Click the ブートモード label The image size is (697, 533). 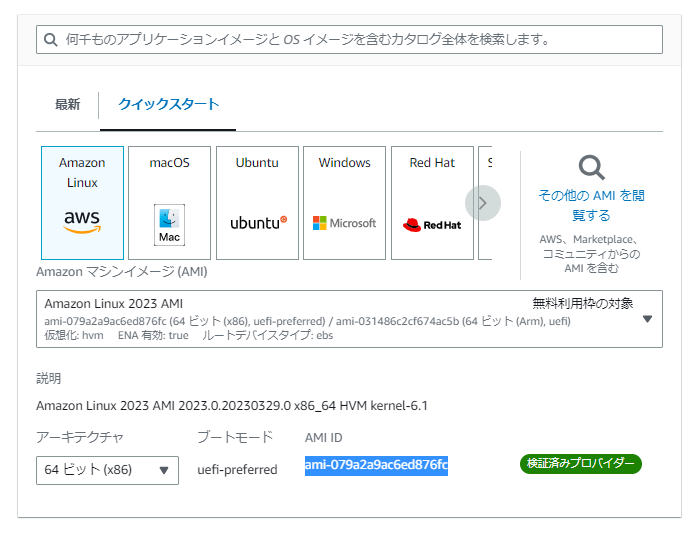point(235,437)
